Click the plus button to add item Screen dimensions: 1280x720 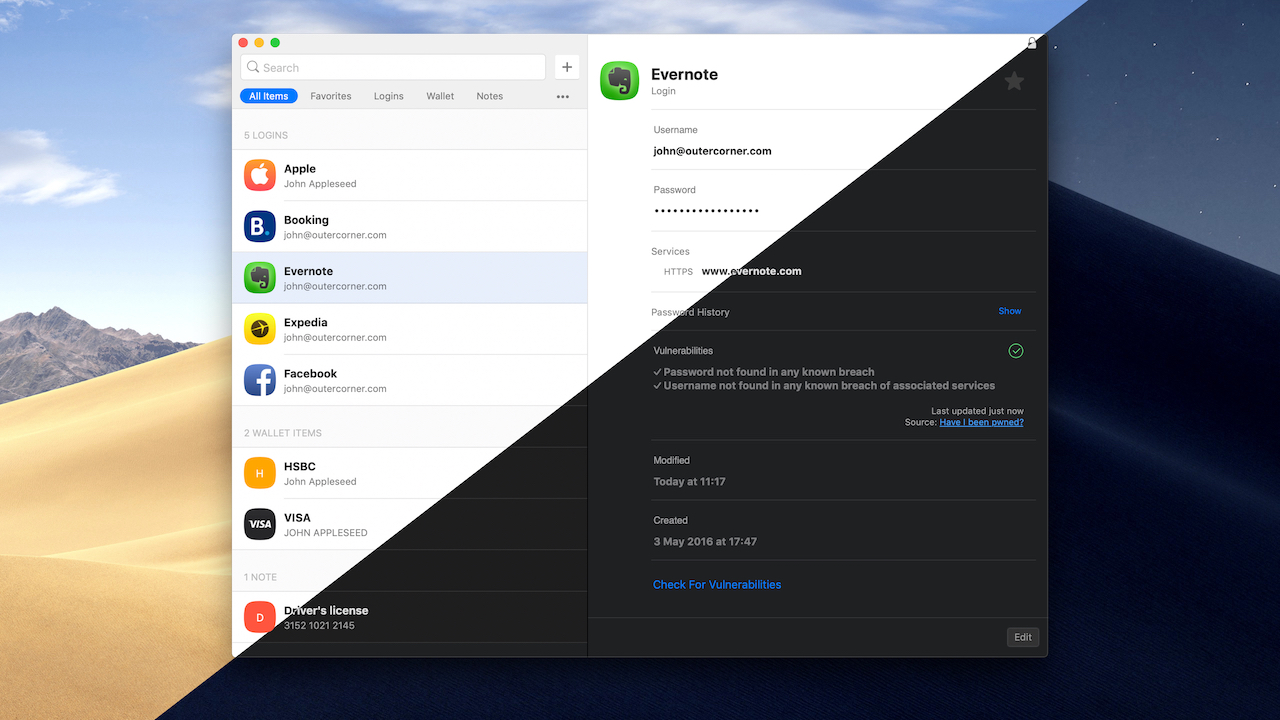[567, 67]
